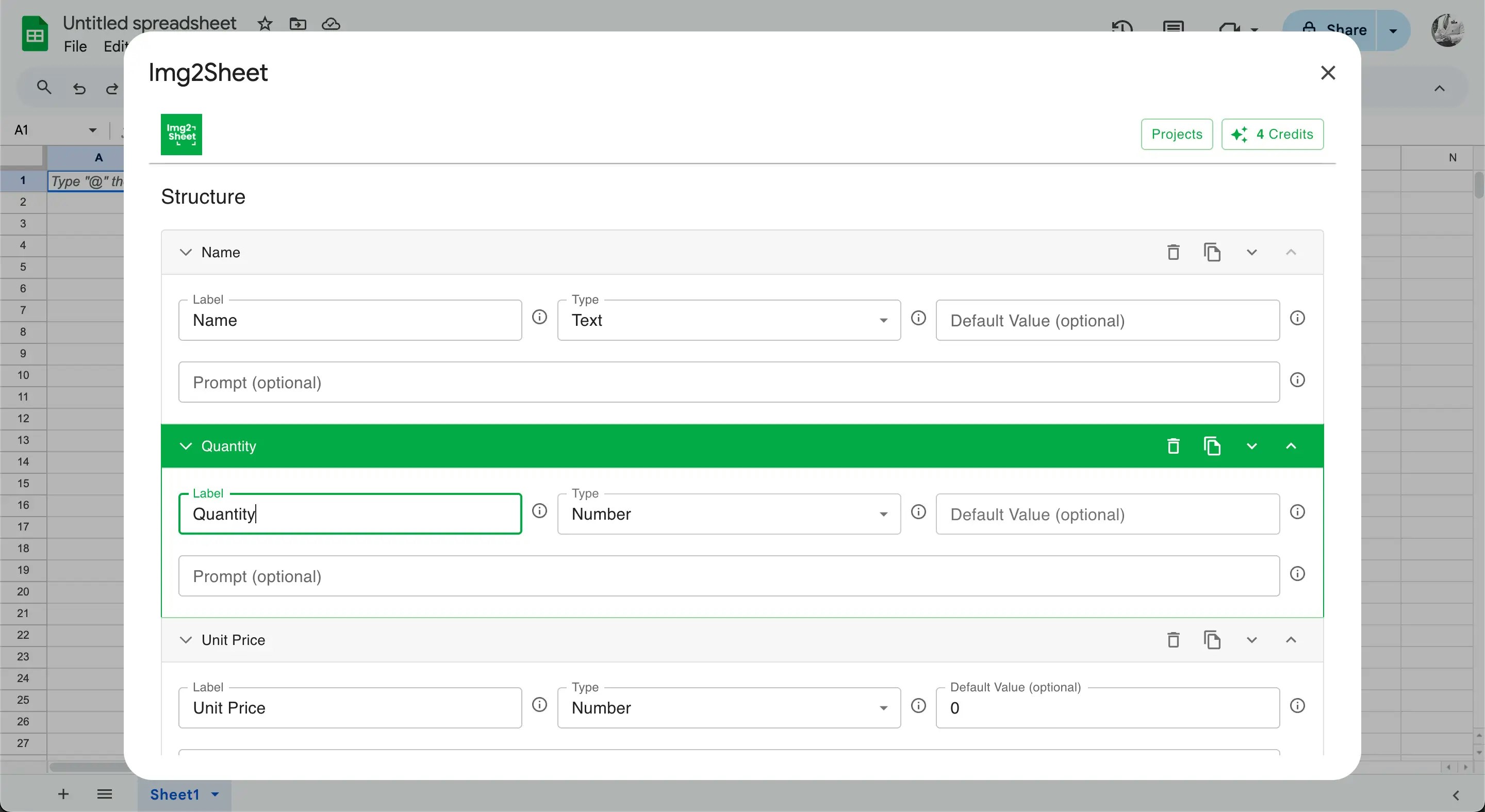Viewport: 1485px width, 812px height.
Task: Click the Img2Sheet logo icon
Action: point(181,134)
